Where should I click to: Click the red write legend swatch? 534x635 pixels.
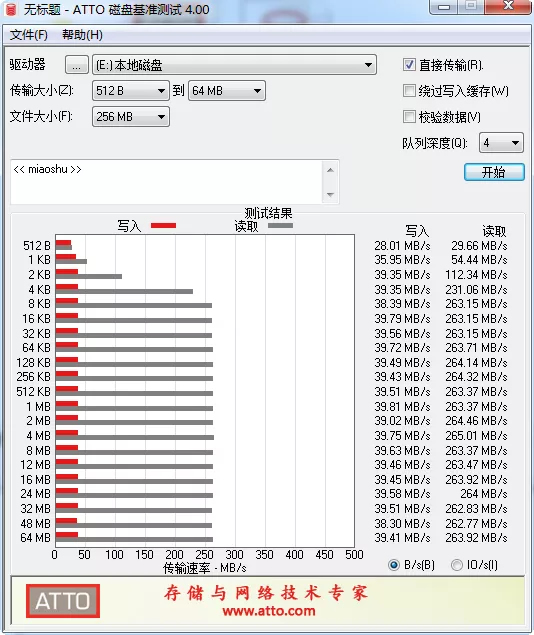coord(163,226)
